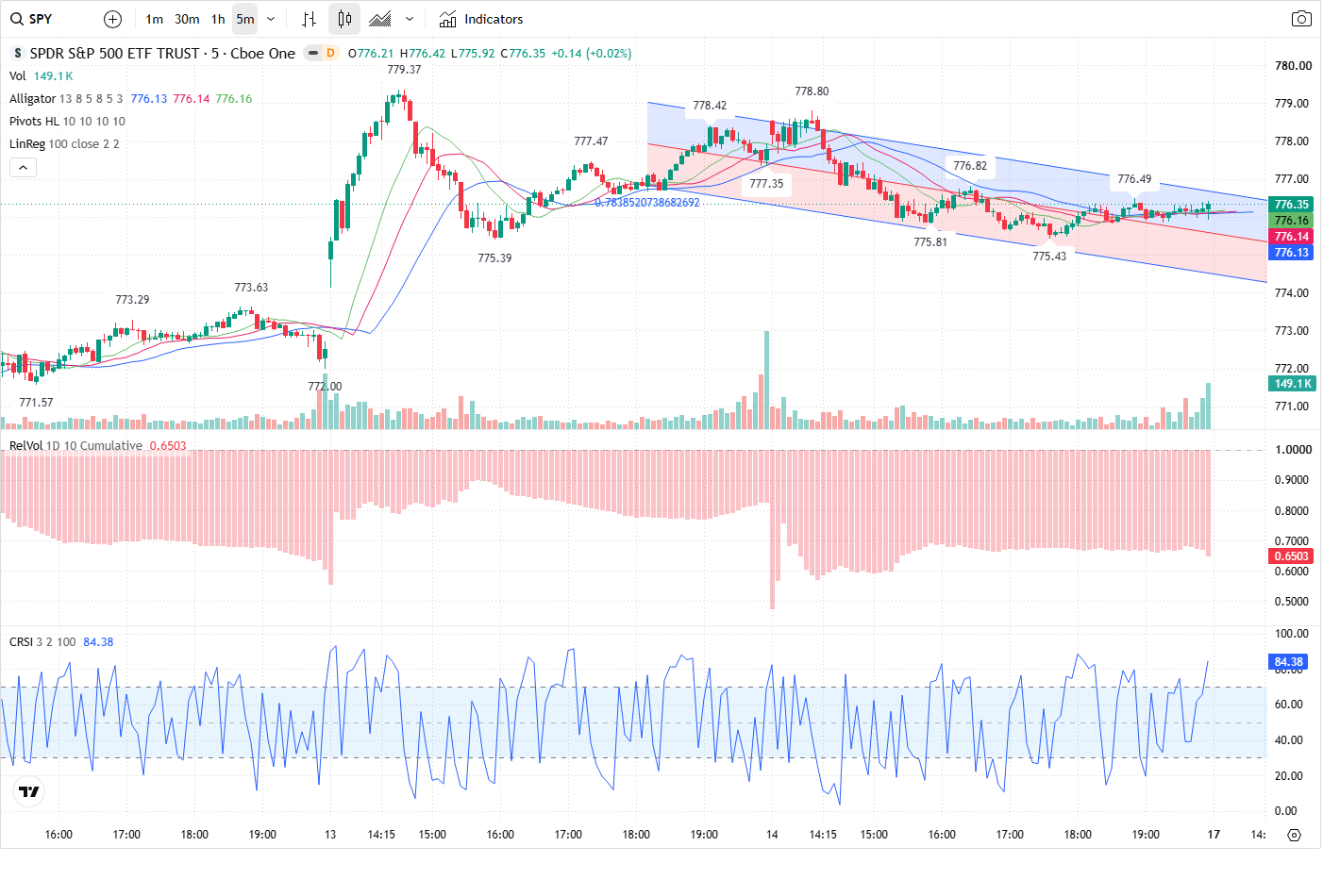Click the 0.6503 RelVol axis label
The width and height of the screenshot is (1340, 896).
(x=1291, y=556)
